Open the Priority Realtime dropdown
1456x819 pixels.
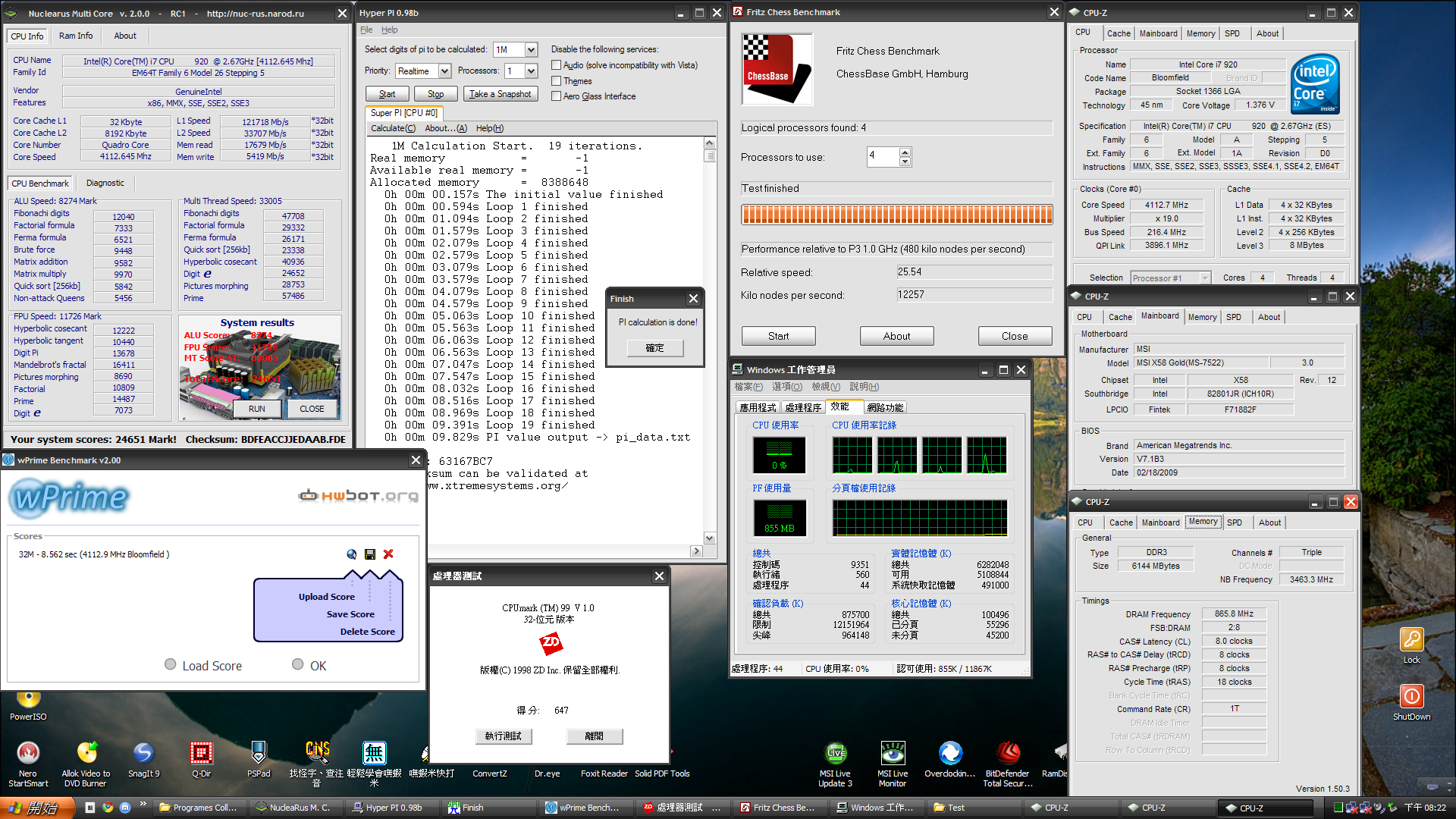[444, 71]
